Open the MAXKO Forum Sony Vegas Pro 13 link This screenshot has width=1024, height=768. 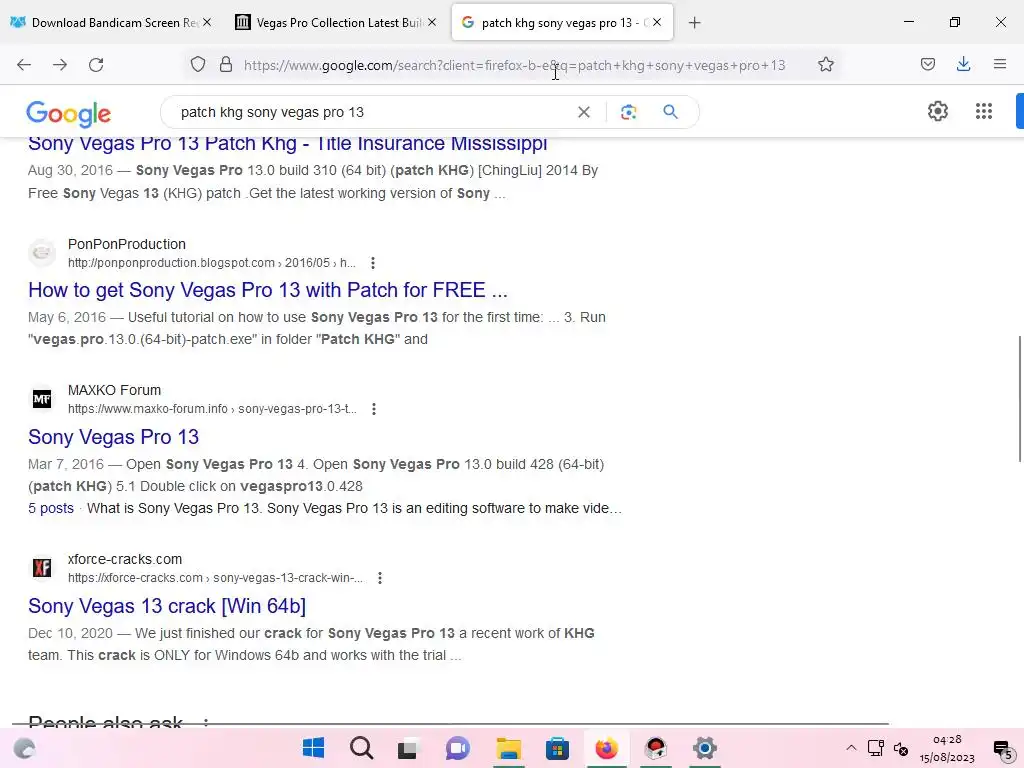[x=114, y=437]
